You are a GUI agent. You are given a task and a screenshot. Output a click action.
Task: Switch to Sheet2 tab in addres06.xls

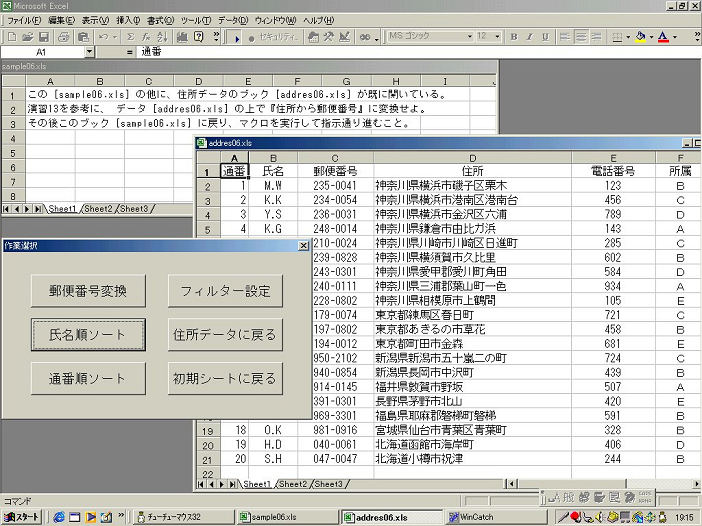tap(291, 484)
